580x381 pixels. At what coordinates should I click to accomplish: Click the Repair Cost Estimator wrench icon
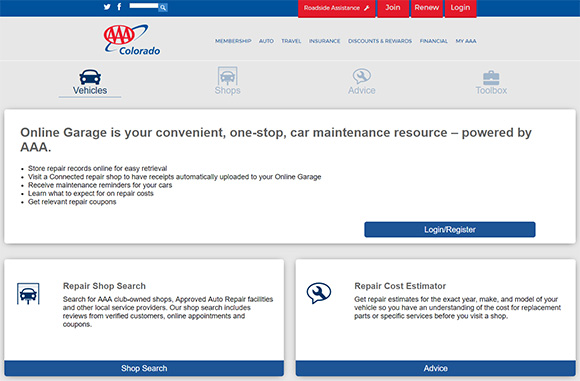(318, 293)
